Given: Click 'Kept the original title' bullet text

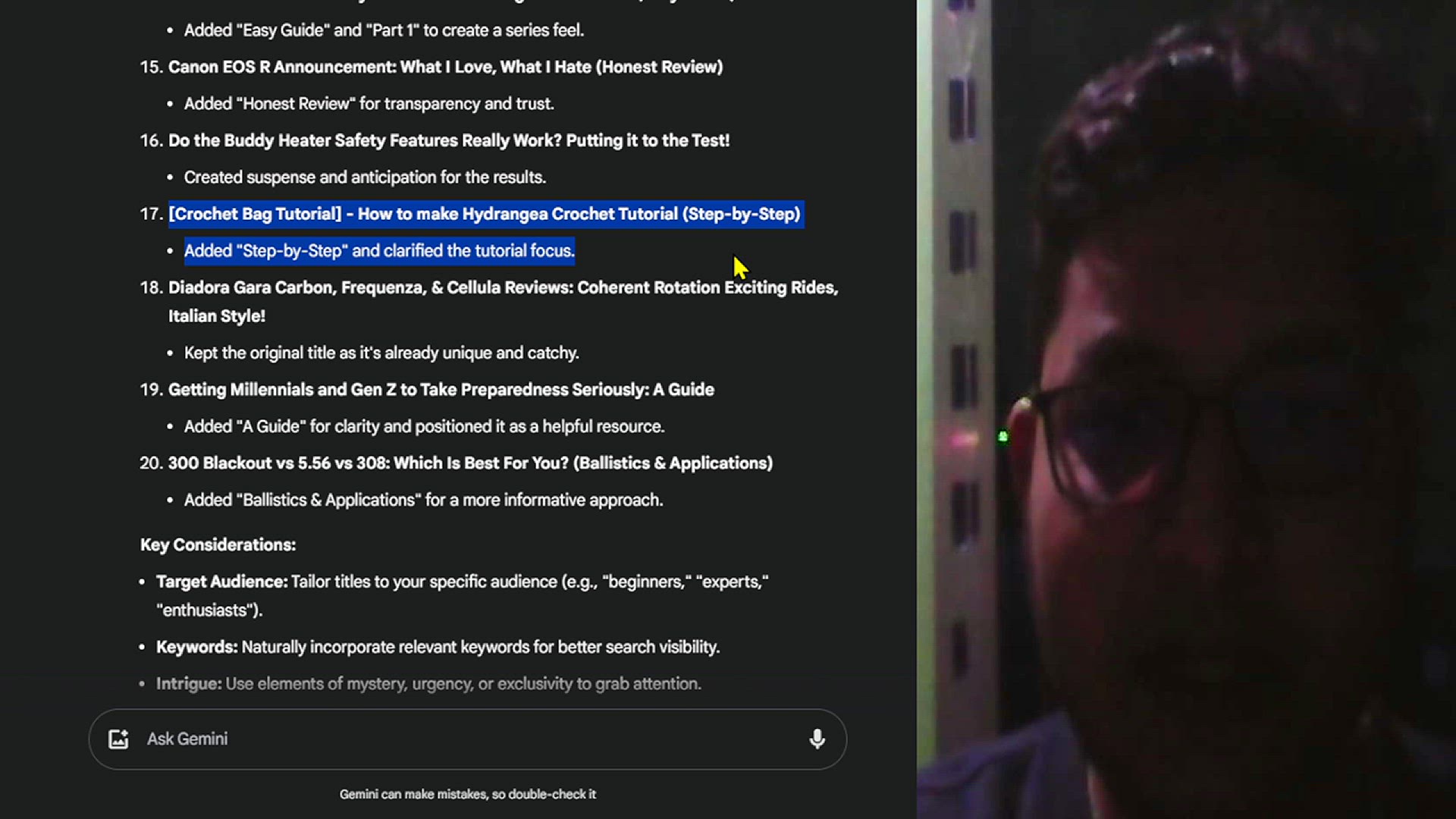Looking at the screenshot, I should click(381, 353).
